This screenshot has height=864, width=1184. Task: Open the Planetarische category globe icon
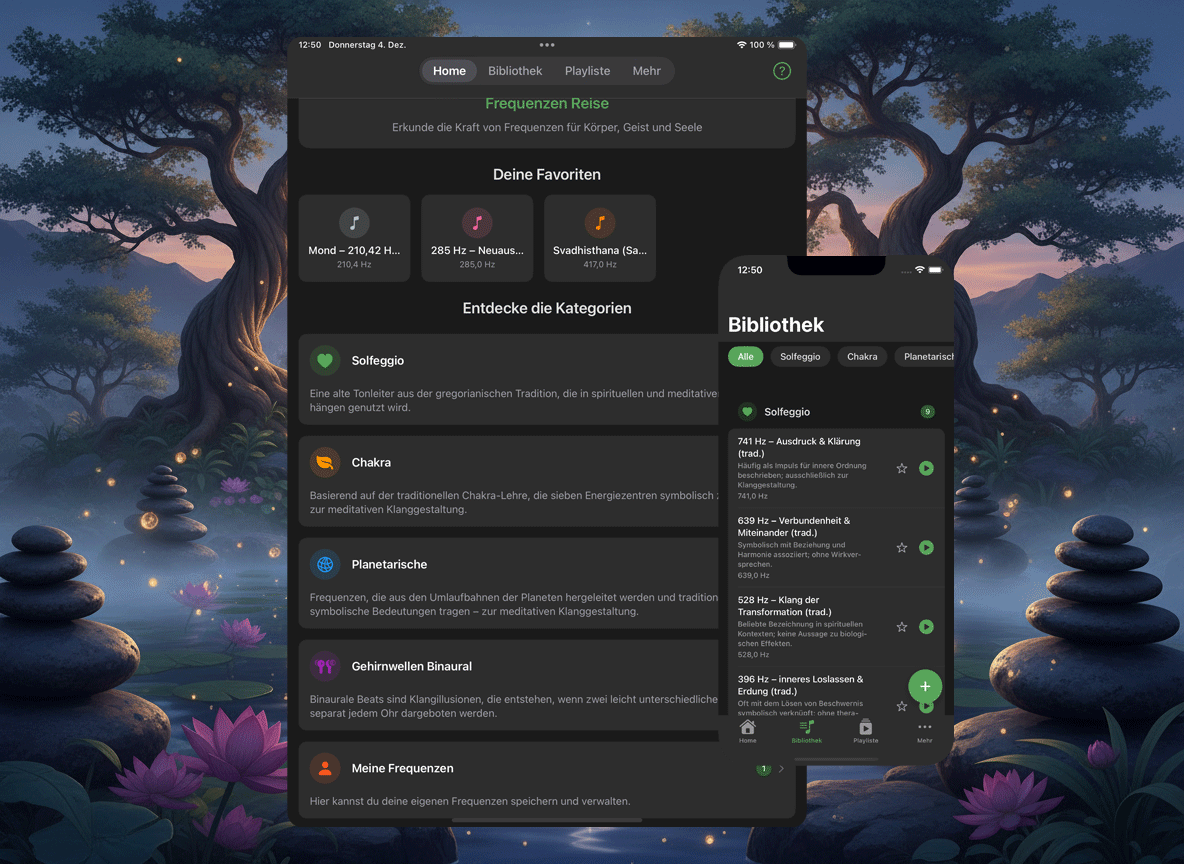click(x=325, y=565)
